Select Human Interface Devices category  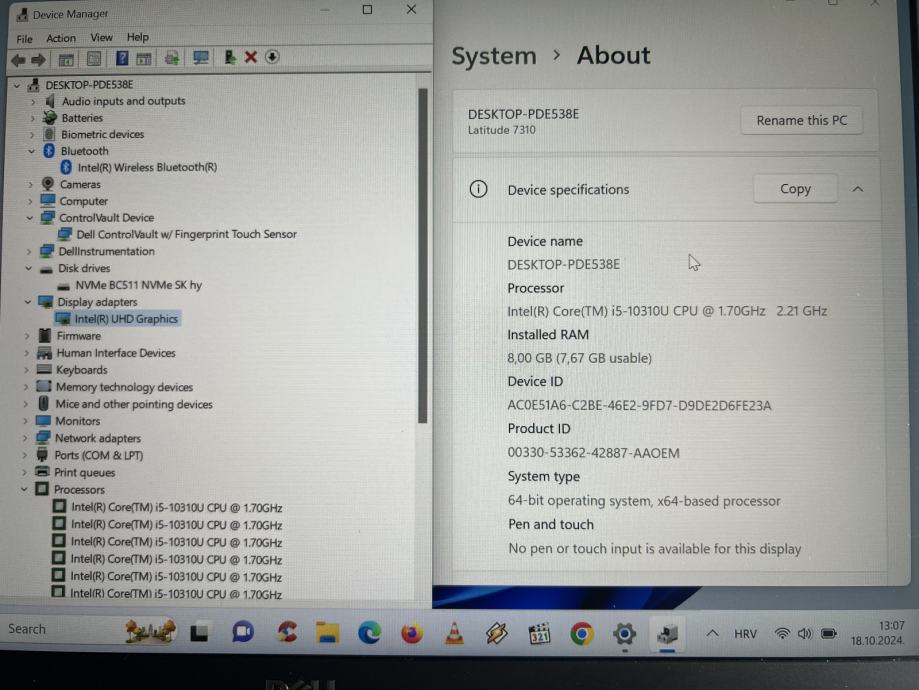115,353
